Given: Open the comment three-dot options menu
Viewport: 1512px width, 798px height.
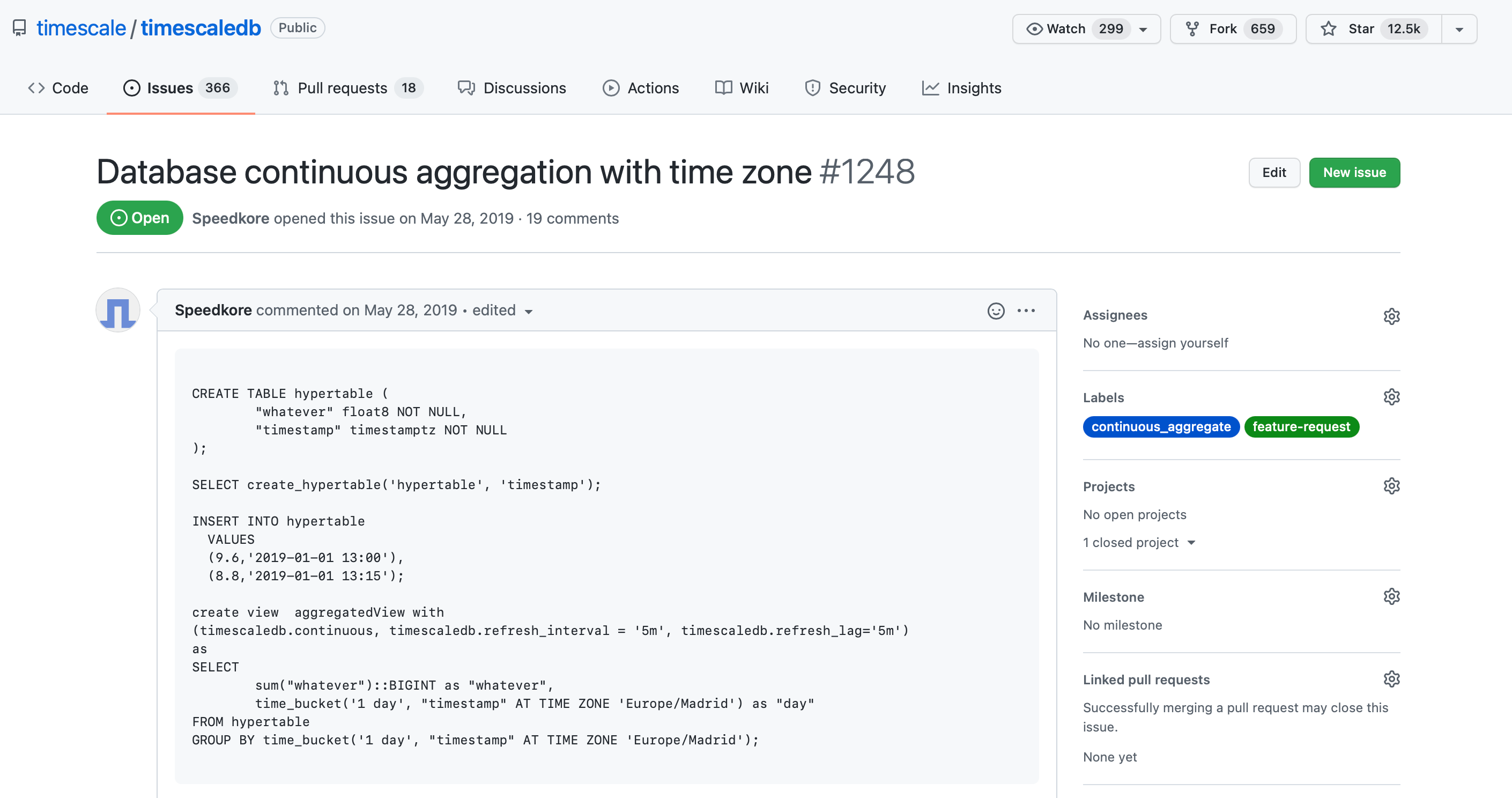Looking at the screenshot, I should tap(1025, 311).
